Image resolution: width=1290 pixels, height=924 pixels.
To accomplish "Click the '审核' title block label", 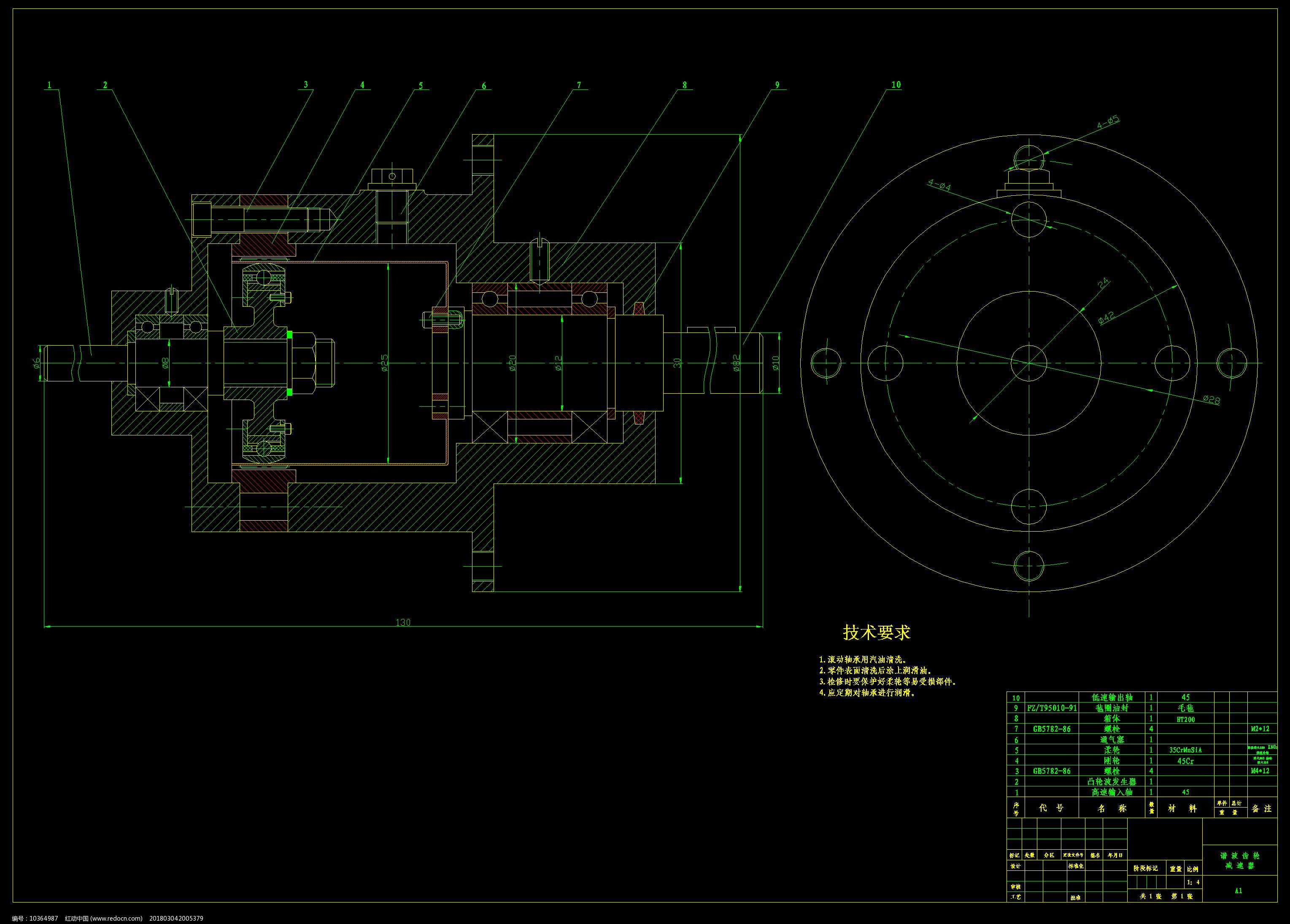I will tap(1015, 886).
